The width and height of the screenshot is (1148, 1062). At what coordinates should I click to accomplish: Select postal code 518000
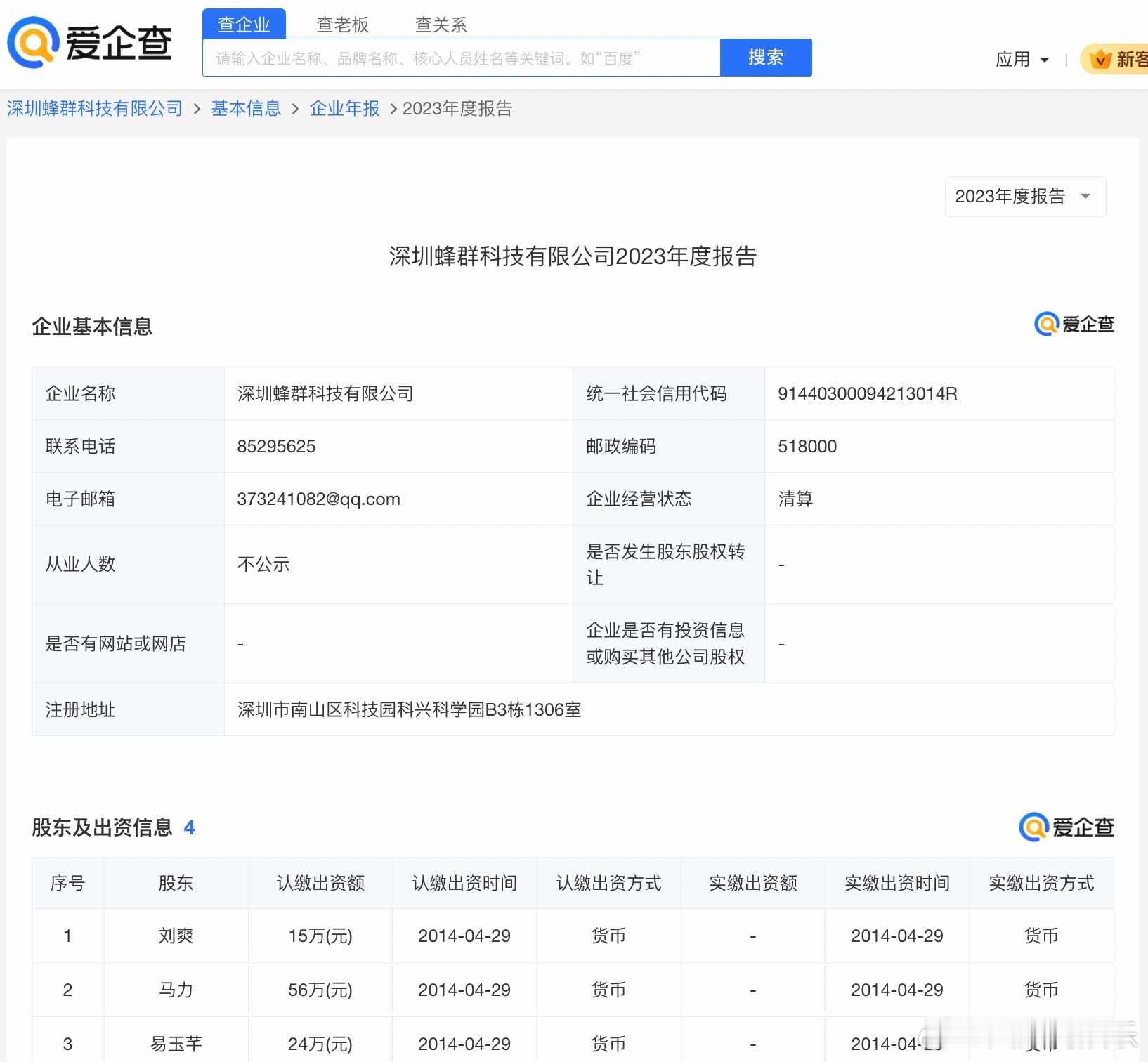(807, 446)
